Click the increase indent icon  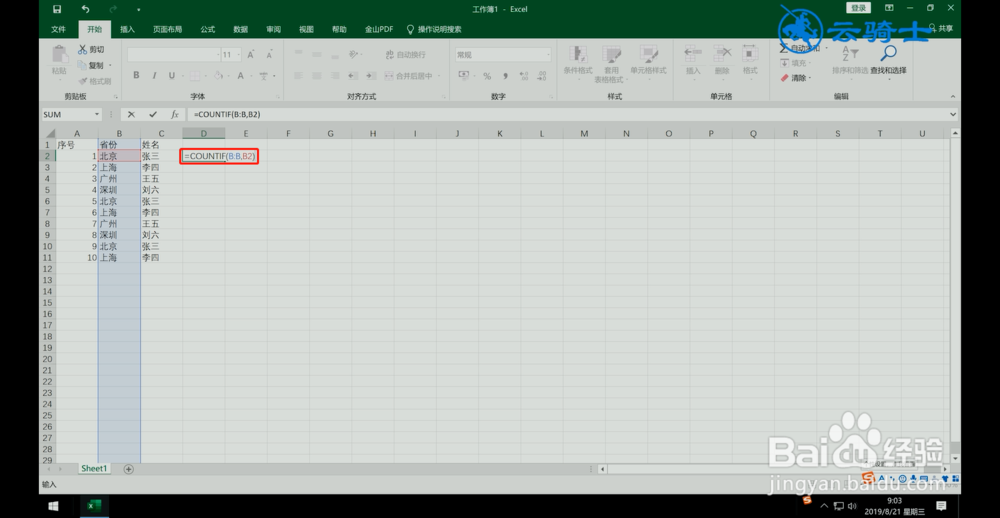coord(371,76)
